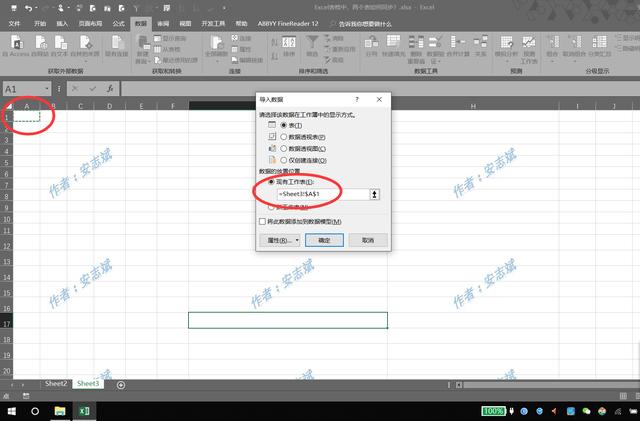Switch to the 开始 (Home) ribbon tab
The height and width of the screenshot is (421, 640).
pyautogui.click(x=40, y=24)
